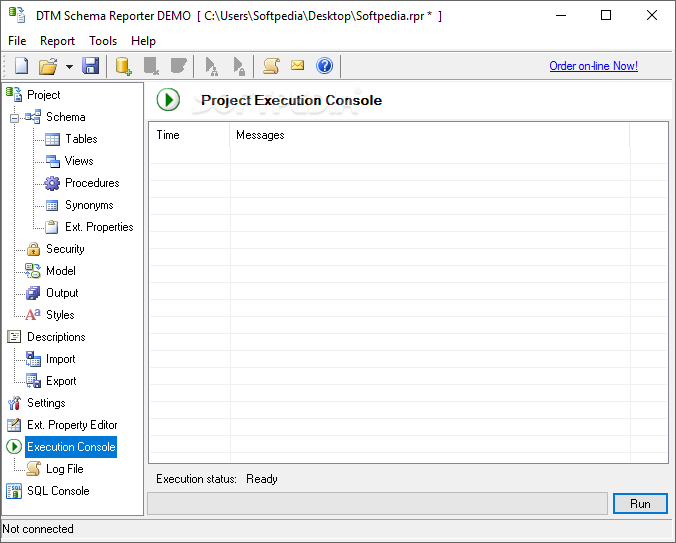Select Import under Descriptions

point(60,359)
